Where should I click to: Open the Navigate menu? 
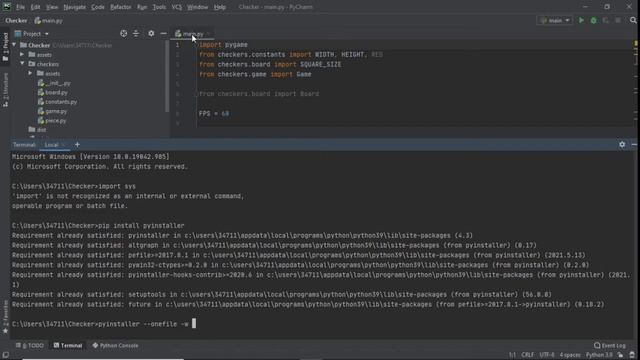pyautogui.click(x=74, y=7)
